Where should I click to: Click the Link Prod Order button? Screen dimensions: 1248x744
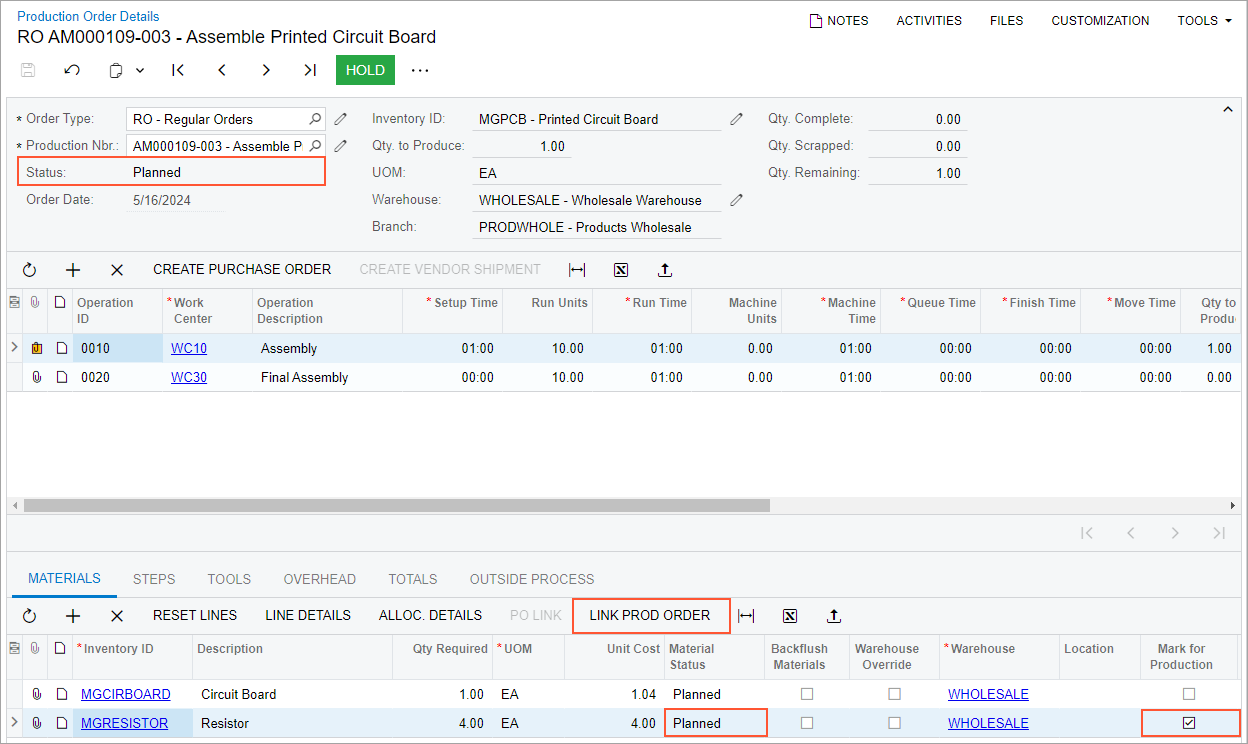pyautogui.click(x=650, y=616)
